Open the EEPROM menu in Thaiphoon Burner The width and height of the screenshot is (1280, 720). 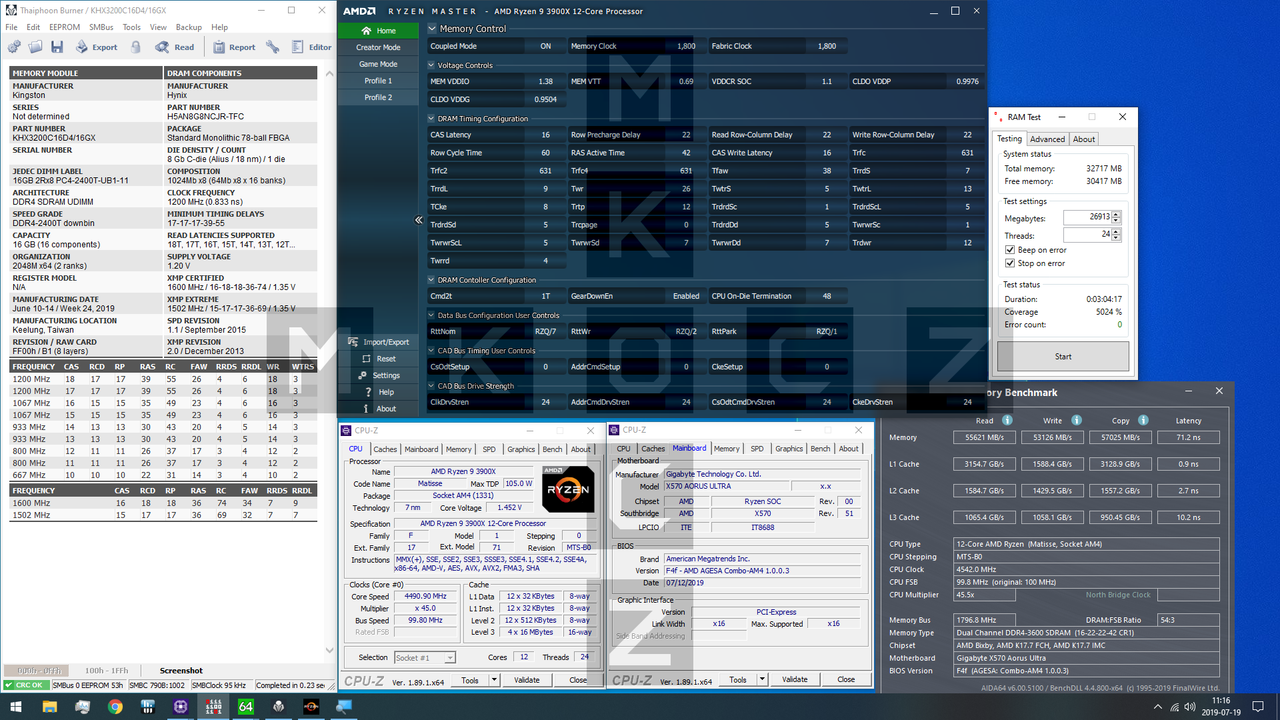pyautogui.click(x=64, y=27)
